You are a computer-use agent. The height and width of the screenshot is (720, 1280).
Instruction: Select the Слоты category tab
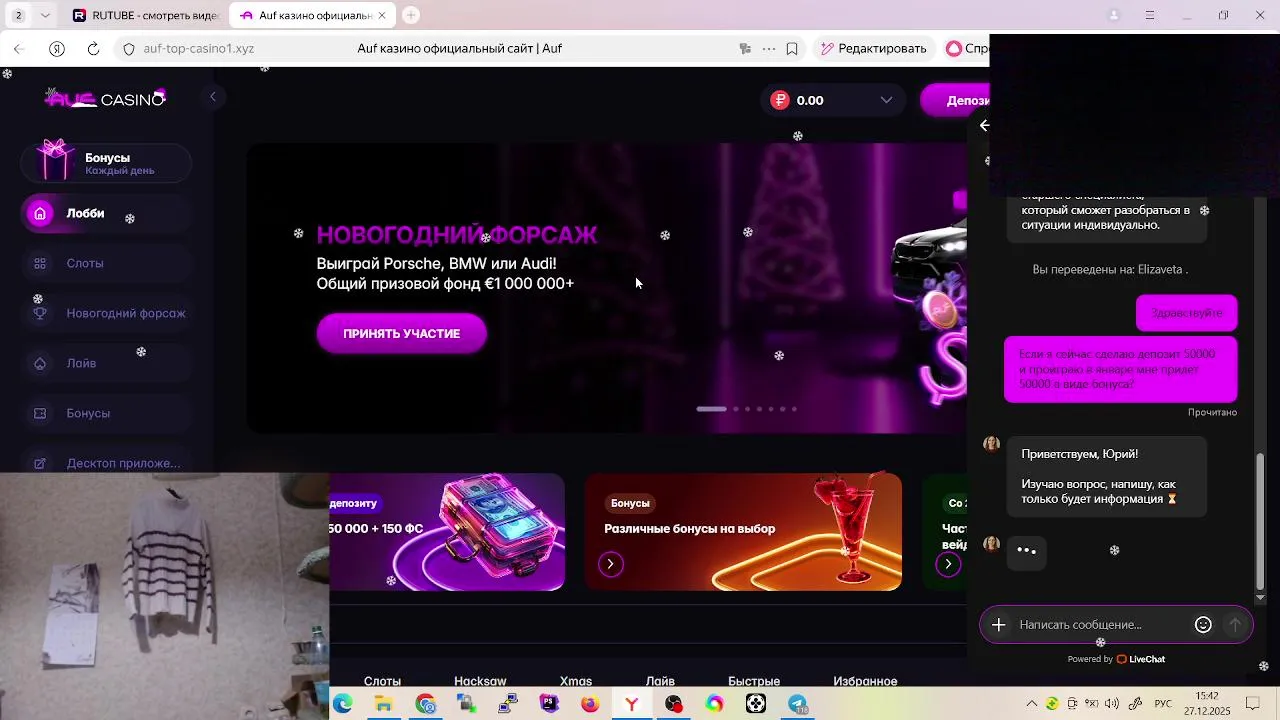pos(382,681)
